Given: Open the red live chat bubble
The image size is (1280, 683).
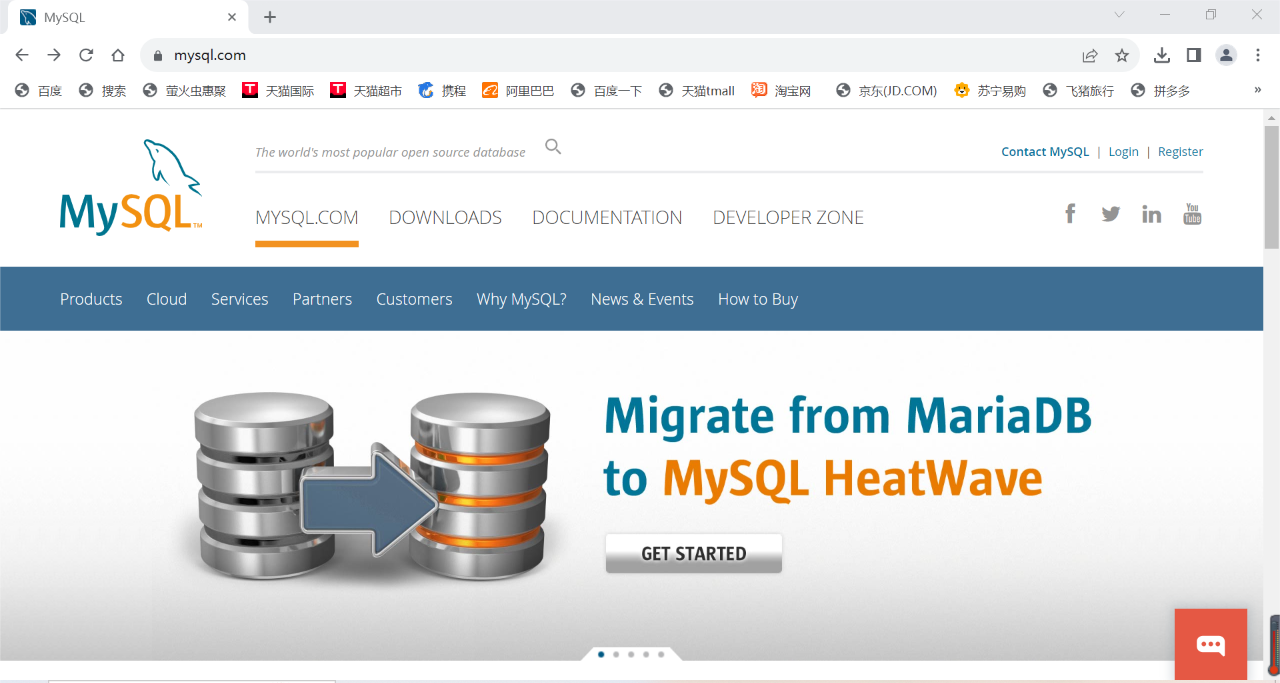Looking at the screenshot, I should [1211, 644].
